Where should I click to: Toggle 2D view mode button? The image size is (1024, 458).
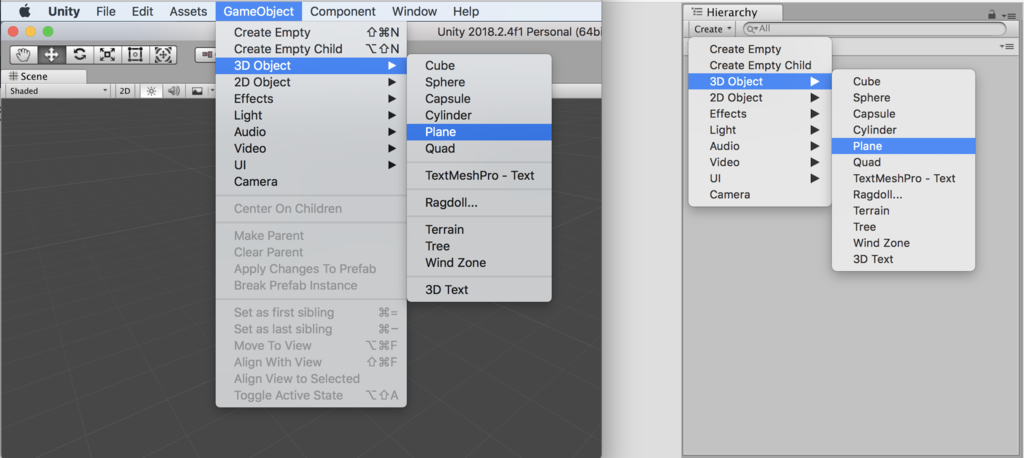125,91
